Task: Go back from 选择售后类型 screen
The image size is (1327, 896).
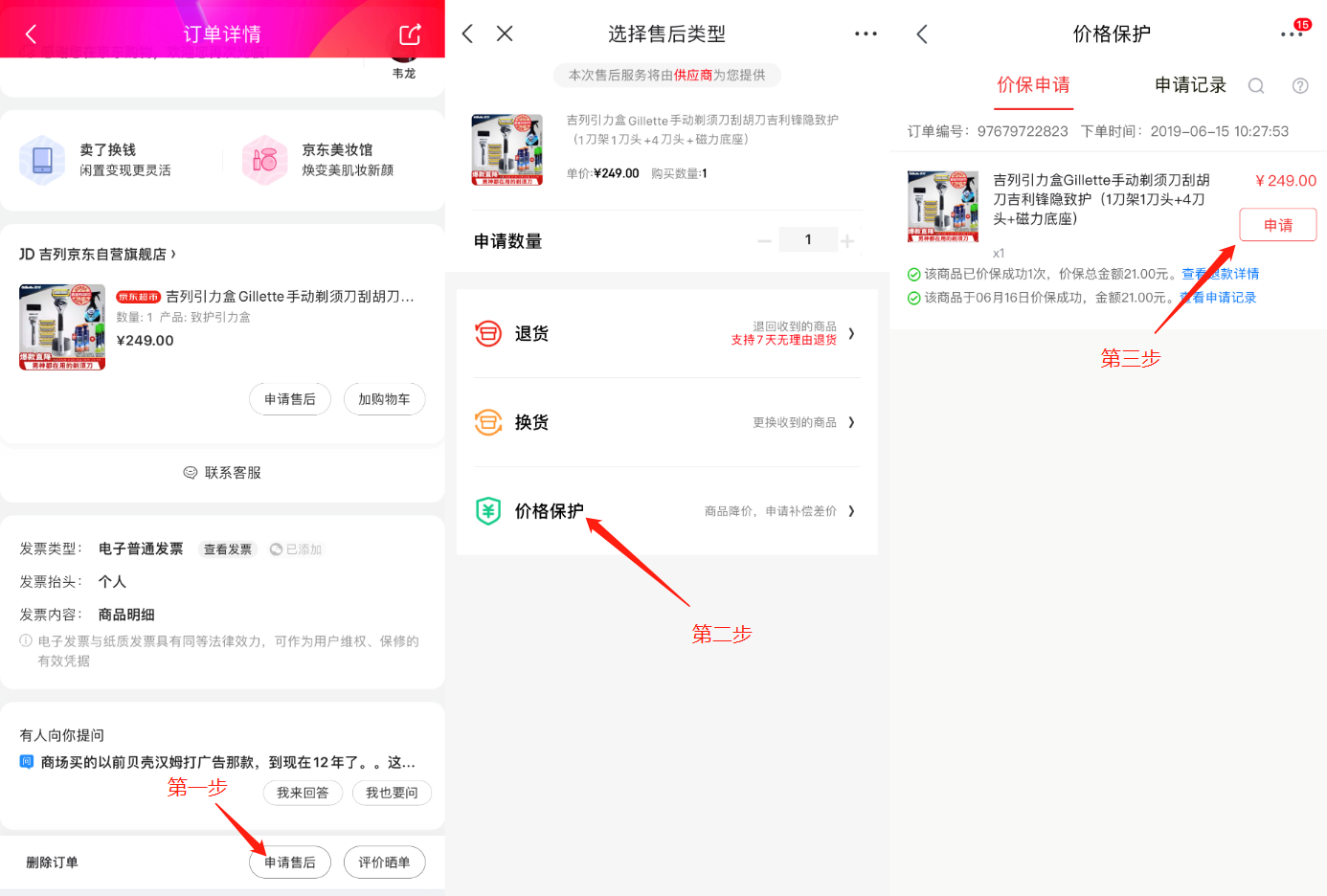Action: point(467,34)
